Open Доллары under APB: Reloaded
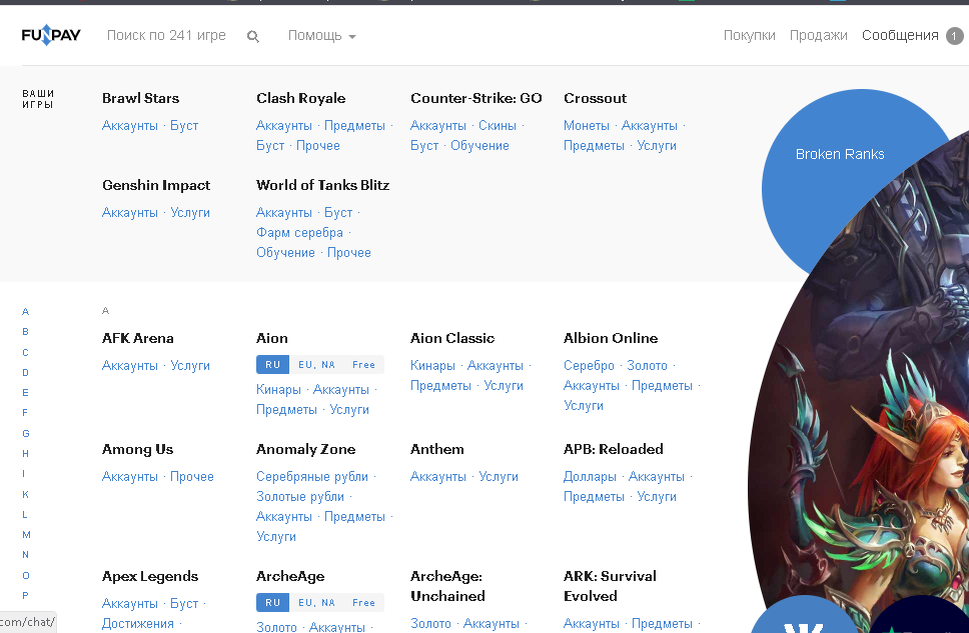 [x=590, y=477]
